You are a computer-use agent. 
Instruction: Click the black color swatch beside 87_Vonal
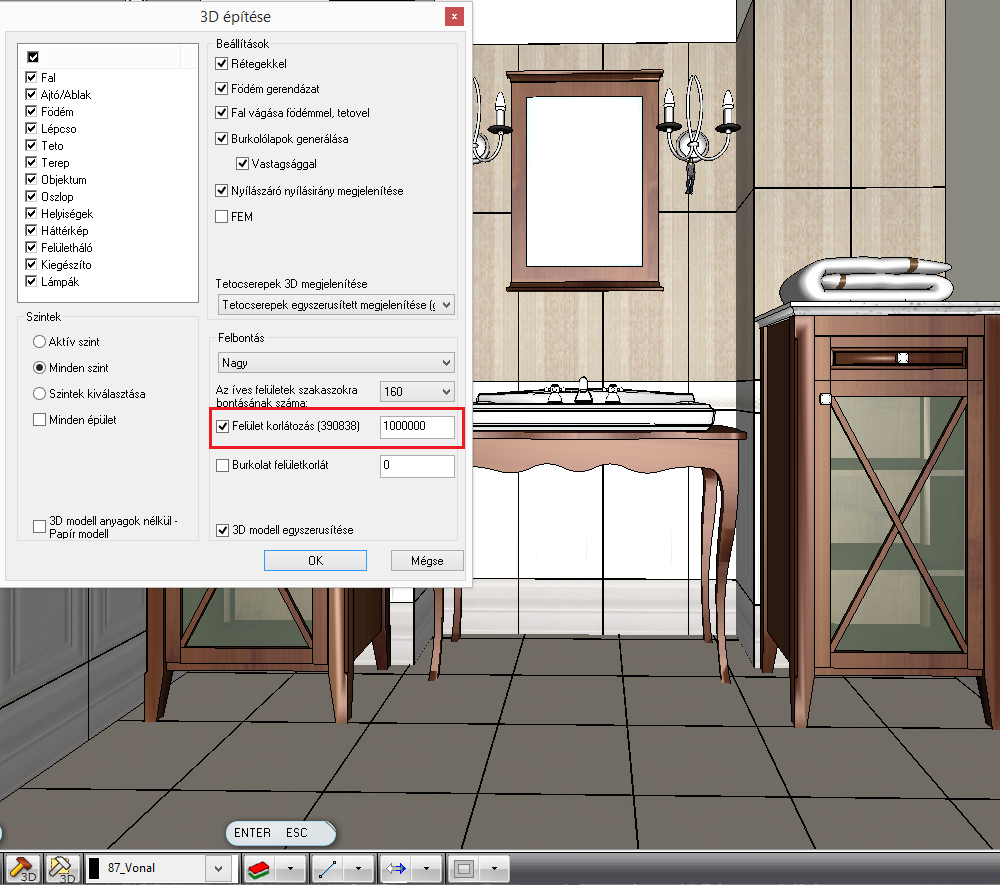(94, 868)
